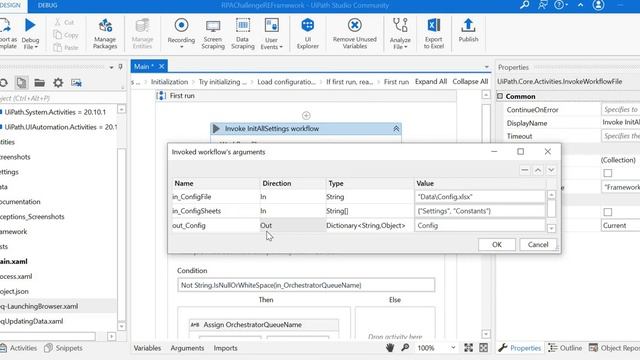The image size is (640, 360).
Task: Open the Screen Scraping tool
Action: coord(213,34)
